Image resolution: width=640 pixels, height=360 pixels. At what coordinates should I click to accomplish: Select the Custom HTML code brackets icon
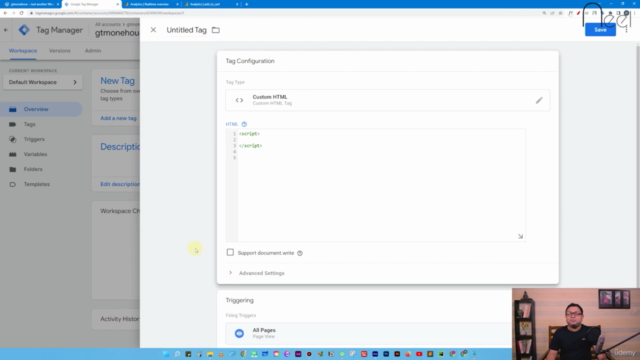tap(239, 100)
